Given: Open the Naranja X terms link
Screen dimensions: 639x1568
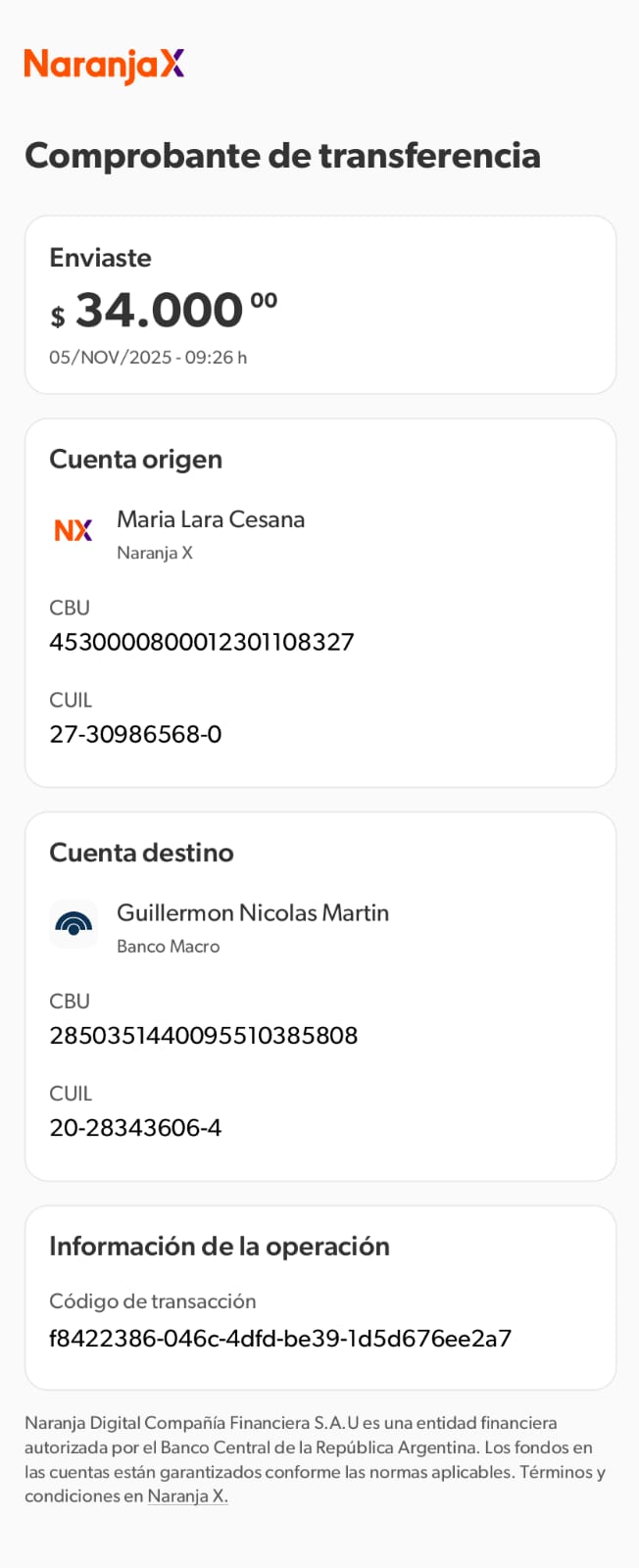Looking at the screenshot, I should click(187, 1496).
